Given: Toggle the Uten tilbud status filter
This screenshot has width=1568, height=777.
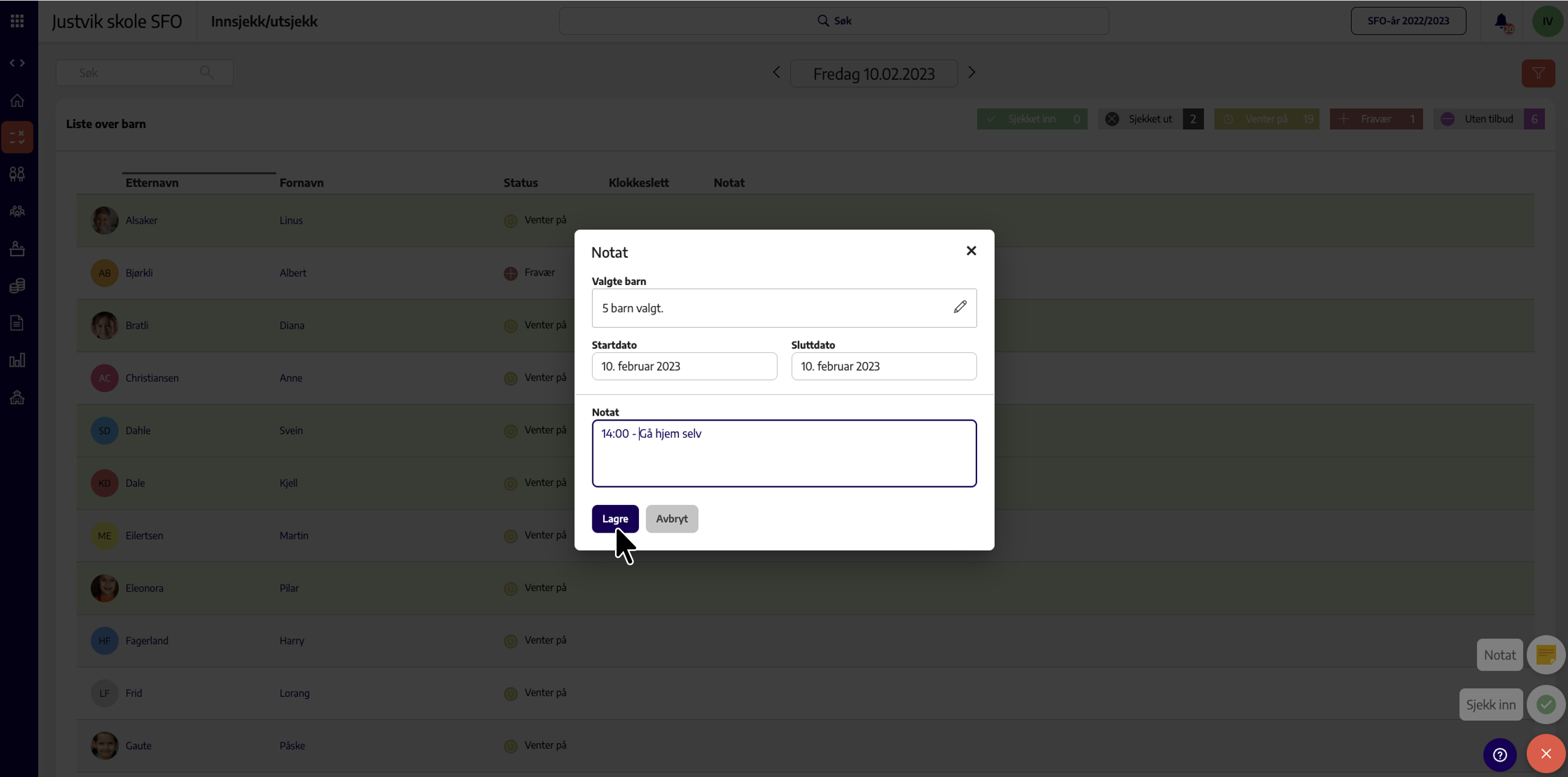Looking at the screenshot, I should tap(1489, 119).
